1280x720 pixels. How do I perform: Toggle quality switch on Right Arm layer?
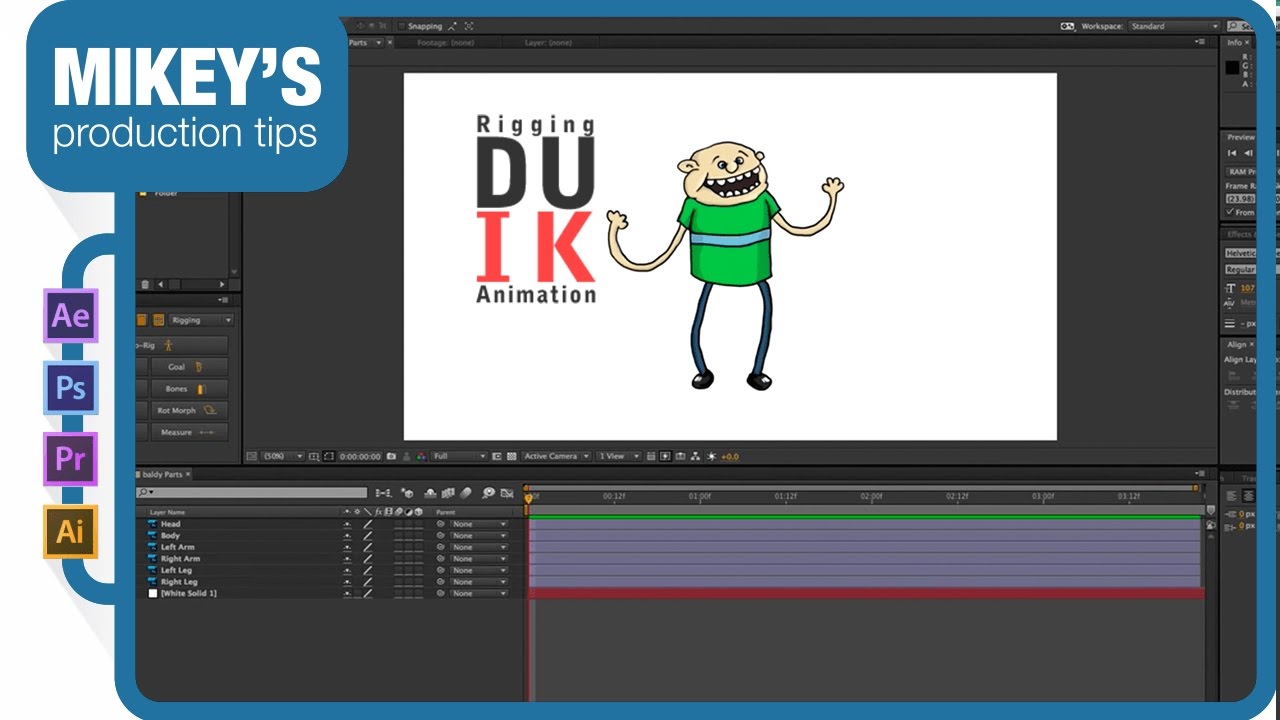[x=367, y=559]
